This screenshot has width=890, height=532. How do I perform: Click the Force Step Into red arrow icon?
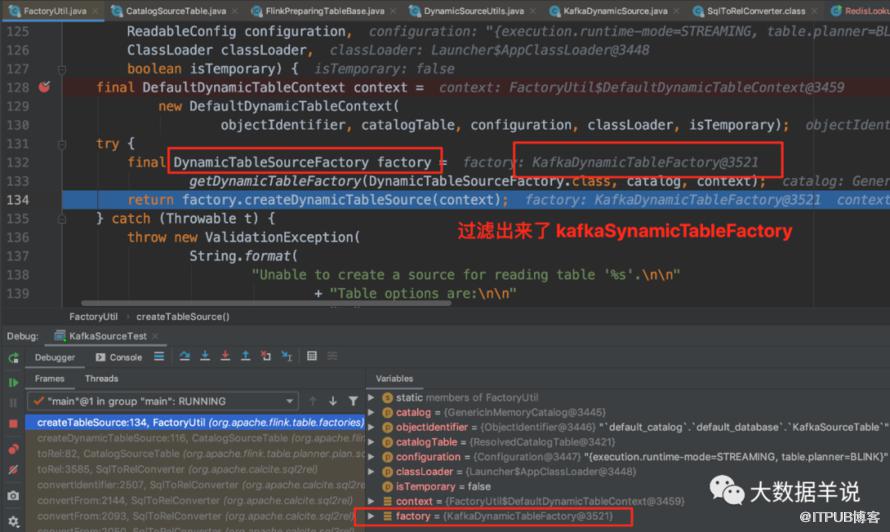(225, 356)
